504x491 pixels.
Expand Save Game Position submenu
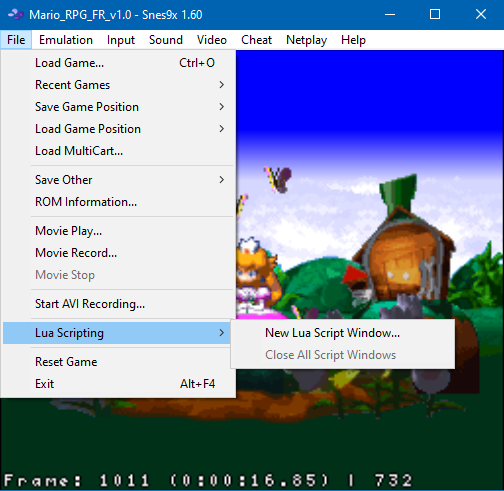point(117,107)
